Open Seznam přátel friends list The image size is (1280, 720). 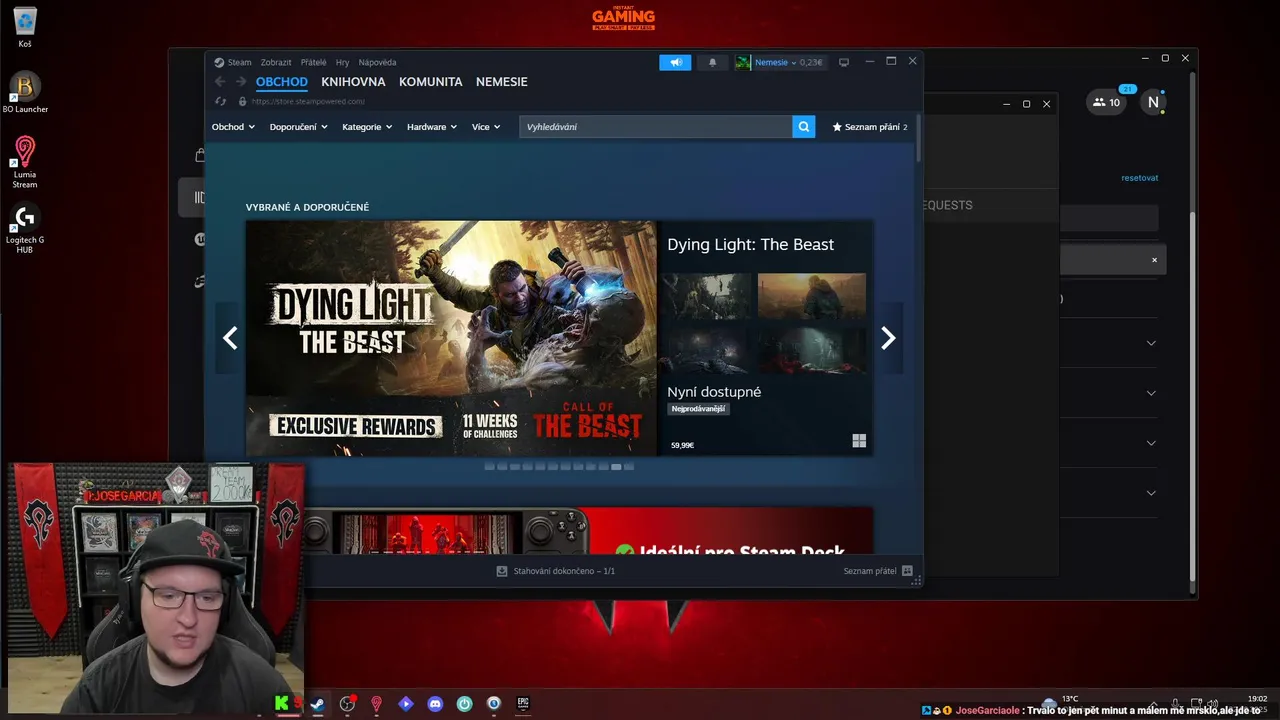coord(878,571)
